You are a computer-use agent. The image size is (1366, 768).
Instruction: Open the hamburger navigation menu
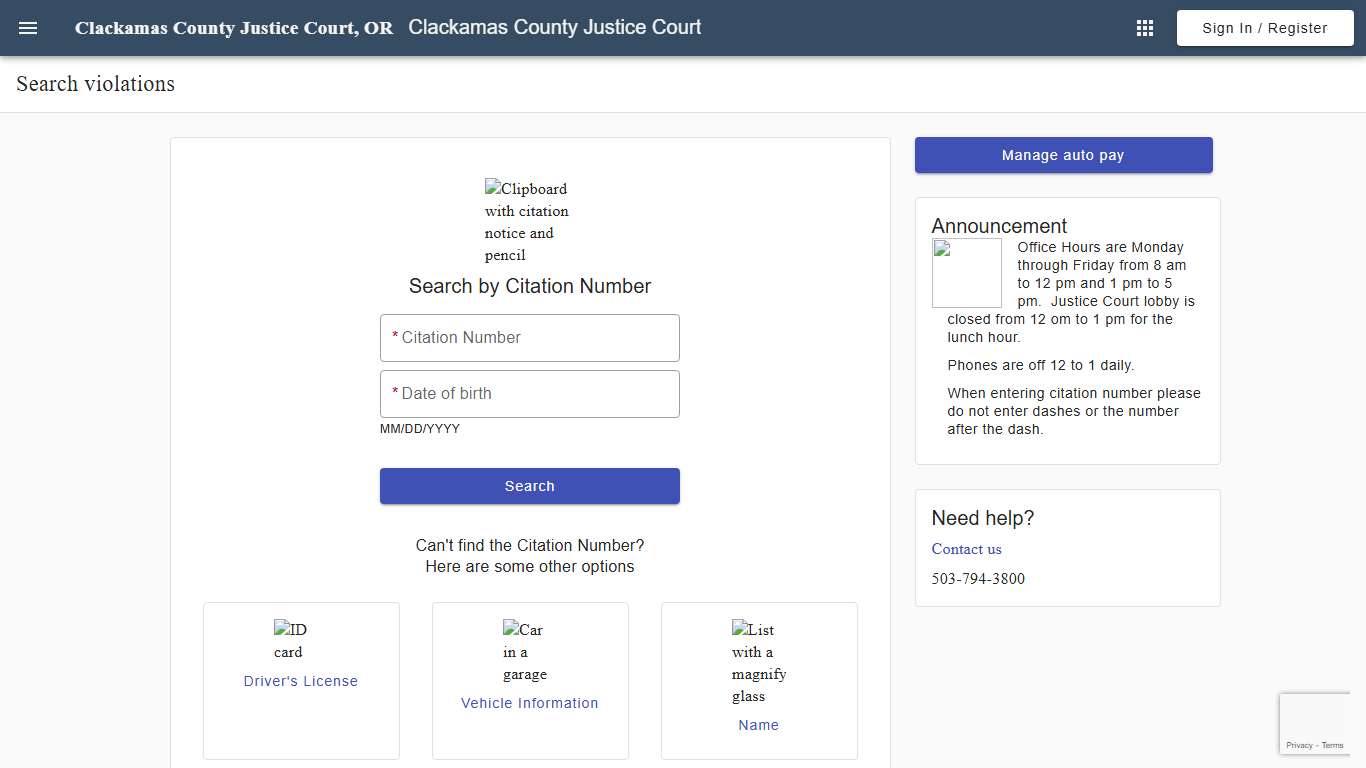(x=27, y=27)
